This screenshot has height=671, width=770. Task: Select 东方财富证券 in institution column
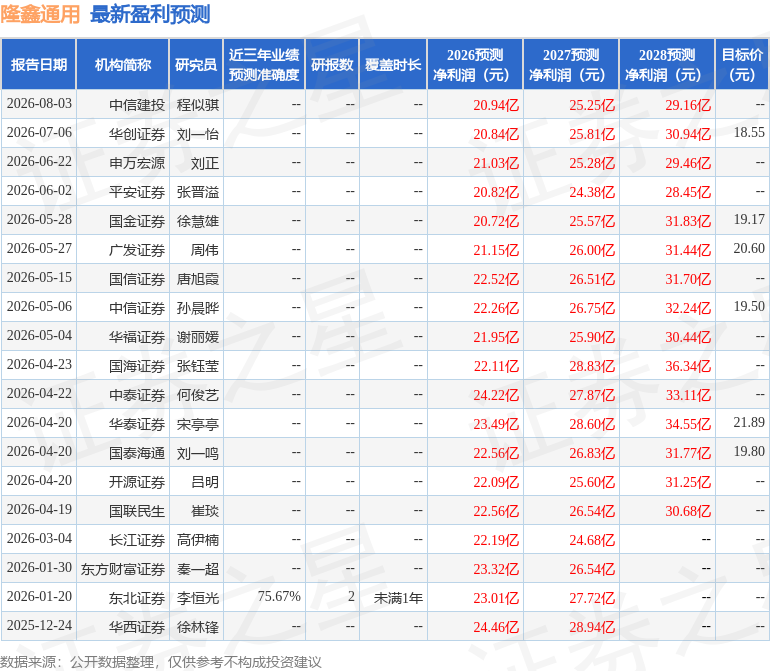tap(123, 569)
